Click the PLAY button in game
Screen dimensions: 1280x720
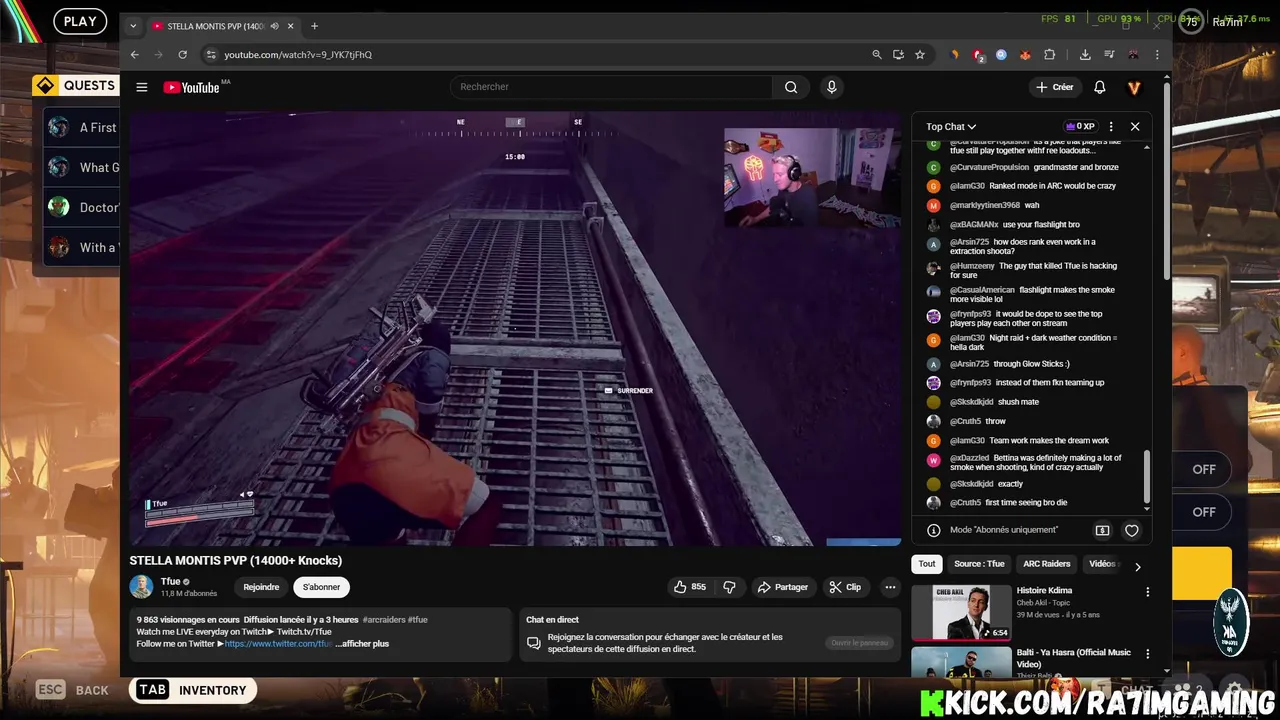click(x=80, y=20)
